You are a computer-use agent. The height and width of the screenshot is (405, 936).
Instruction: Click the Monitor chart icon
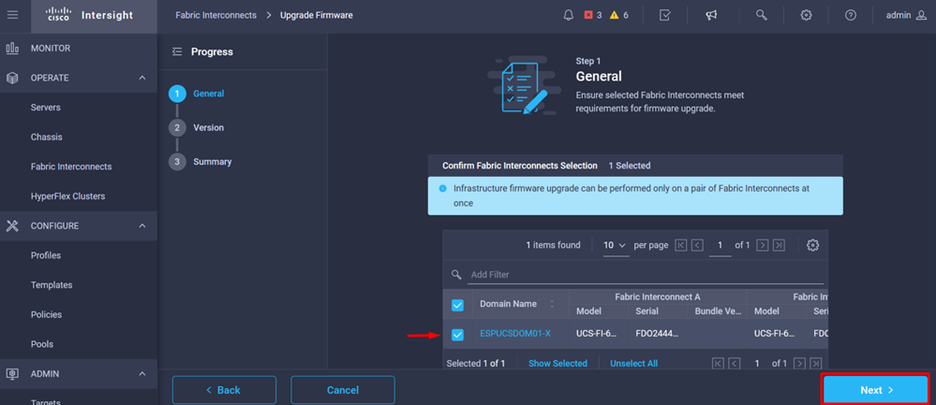12,48
